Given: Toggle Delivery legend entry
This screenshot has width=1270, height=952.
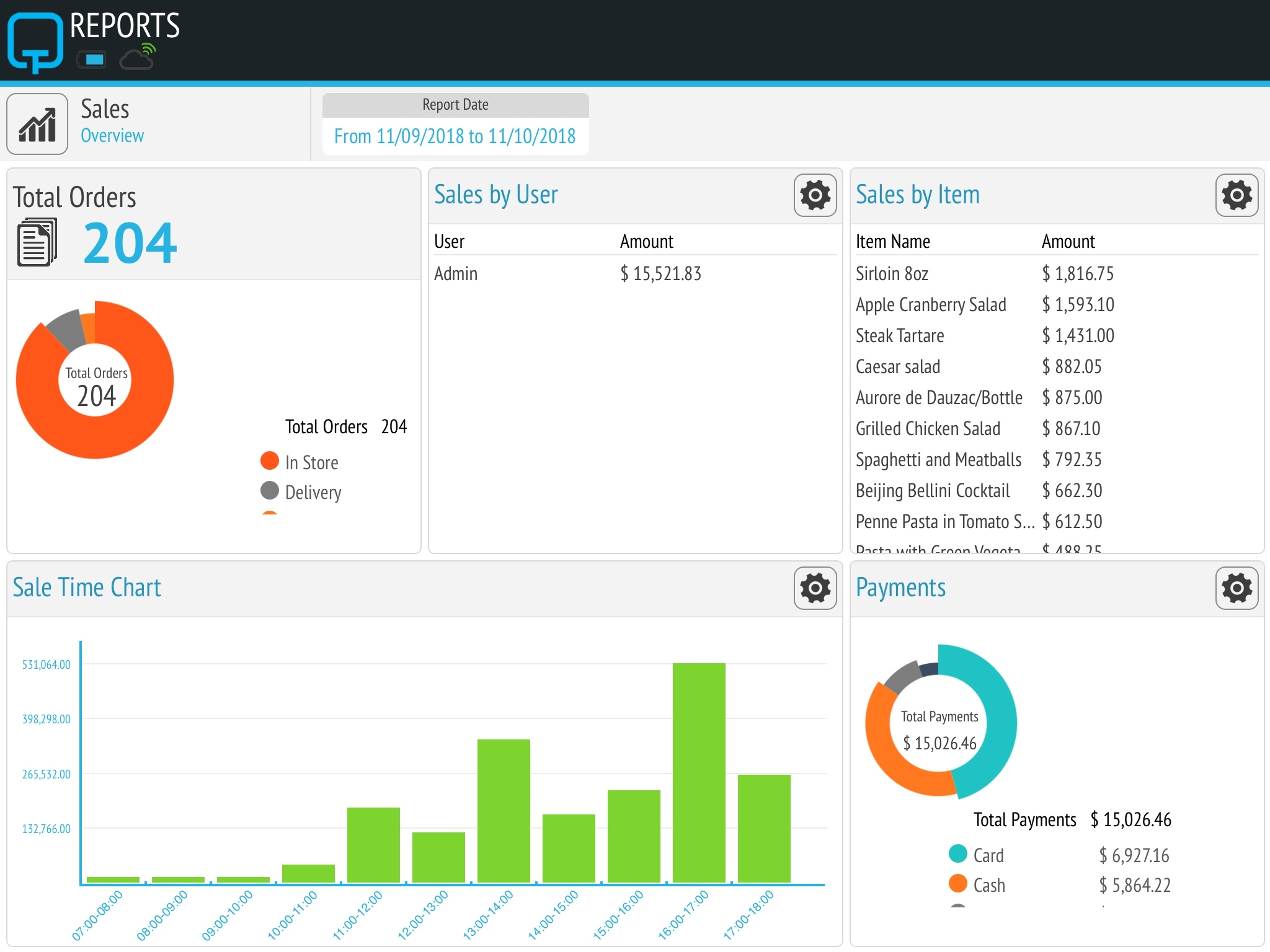Looking at the screenshot, I should pos(301,492).
